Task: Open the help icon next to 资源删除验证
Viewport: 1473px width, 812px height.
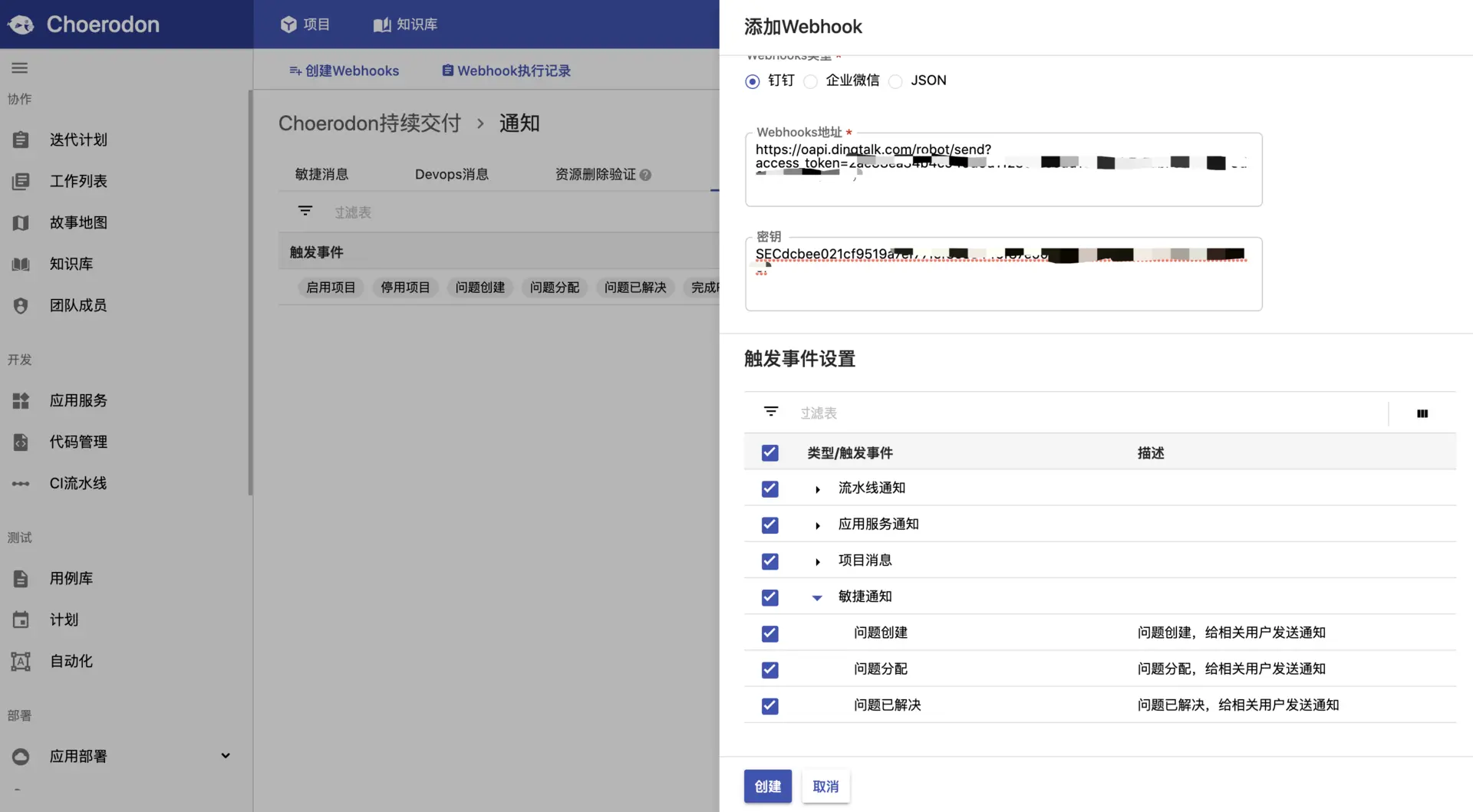Action: tap(646, 174)
